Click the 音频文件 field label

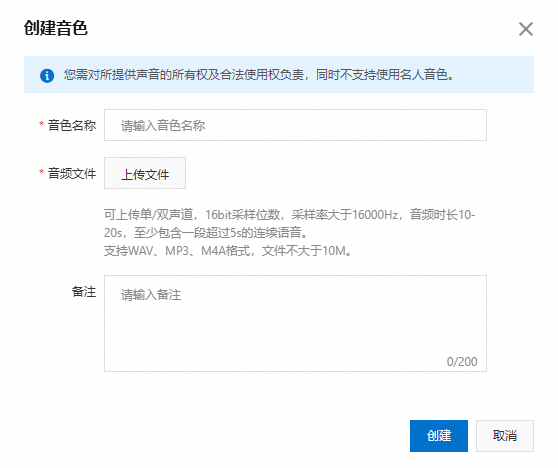coord(72,174)
